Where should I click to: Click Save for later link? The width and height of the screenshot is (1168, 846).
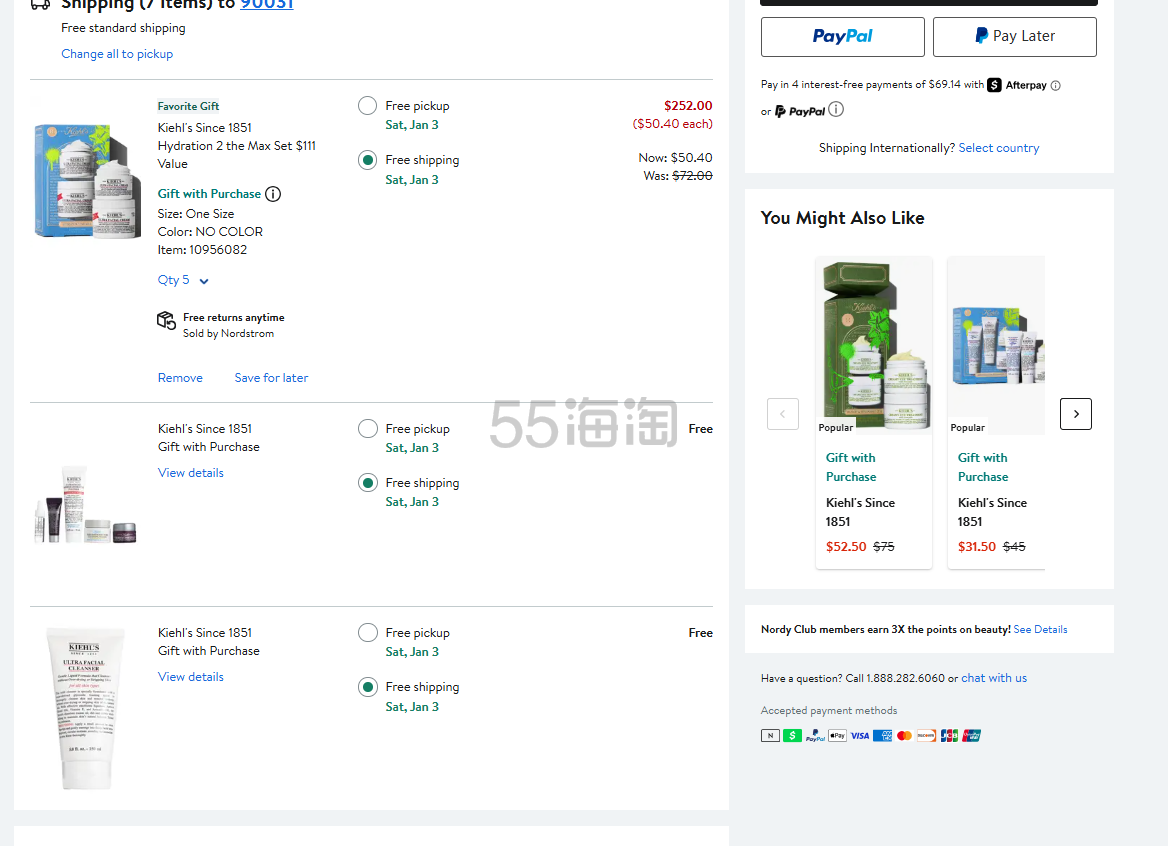click(x=271, y=378)
